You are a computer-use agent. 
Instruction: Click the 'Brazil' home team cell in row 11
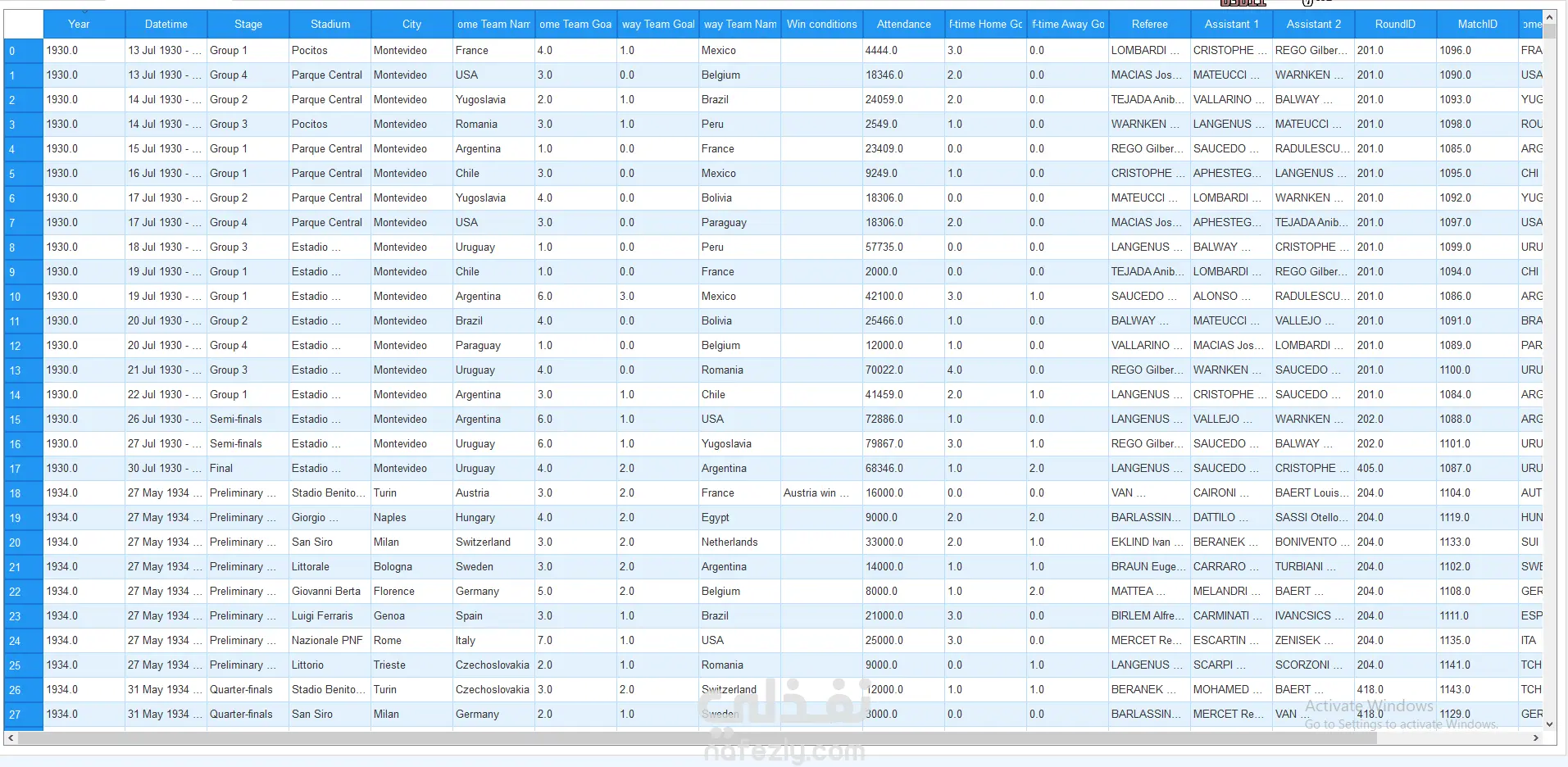tap(494, 321)
